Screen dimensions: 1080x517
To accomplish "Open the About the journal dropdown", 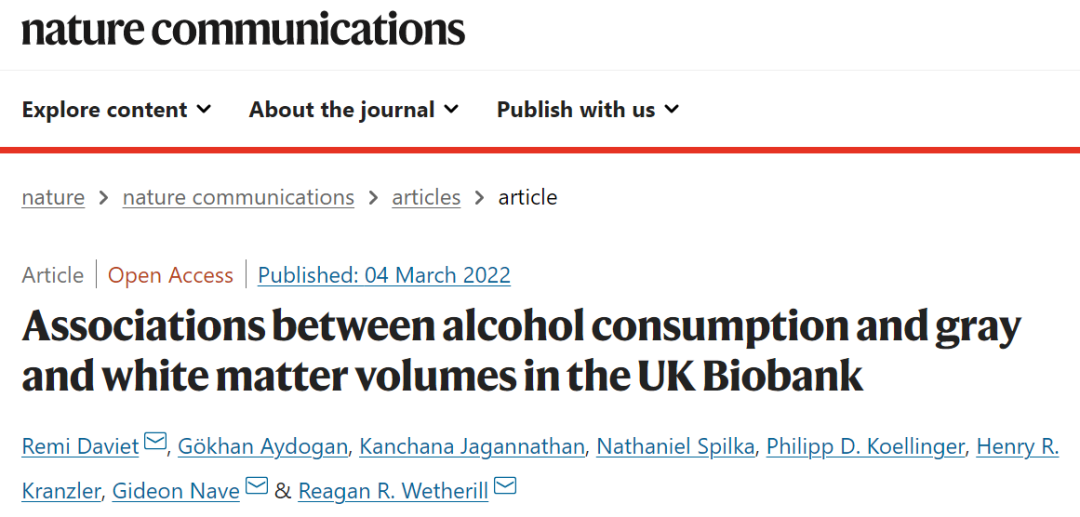I will point(353,110).
